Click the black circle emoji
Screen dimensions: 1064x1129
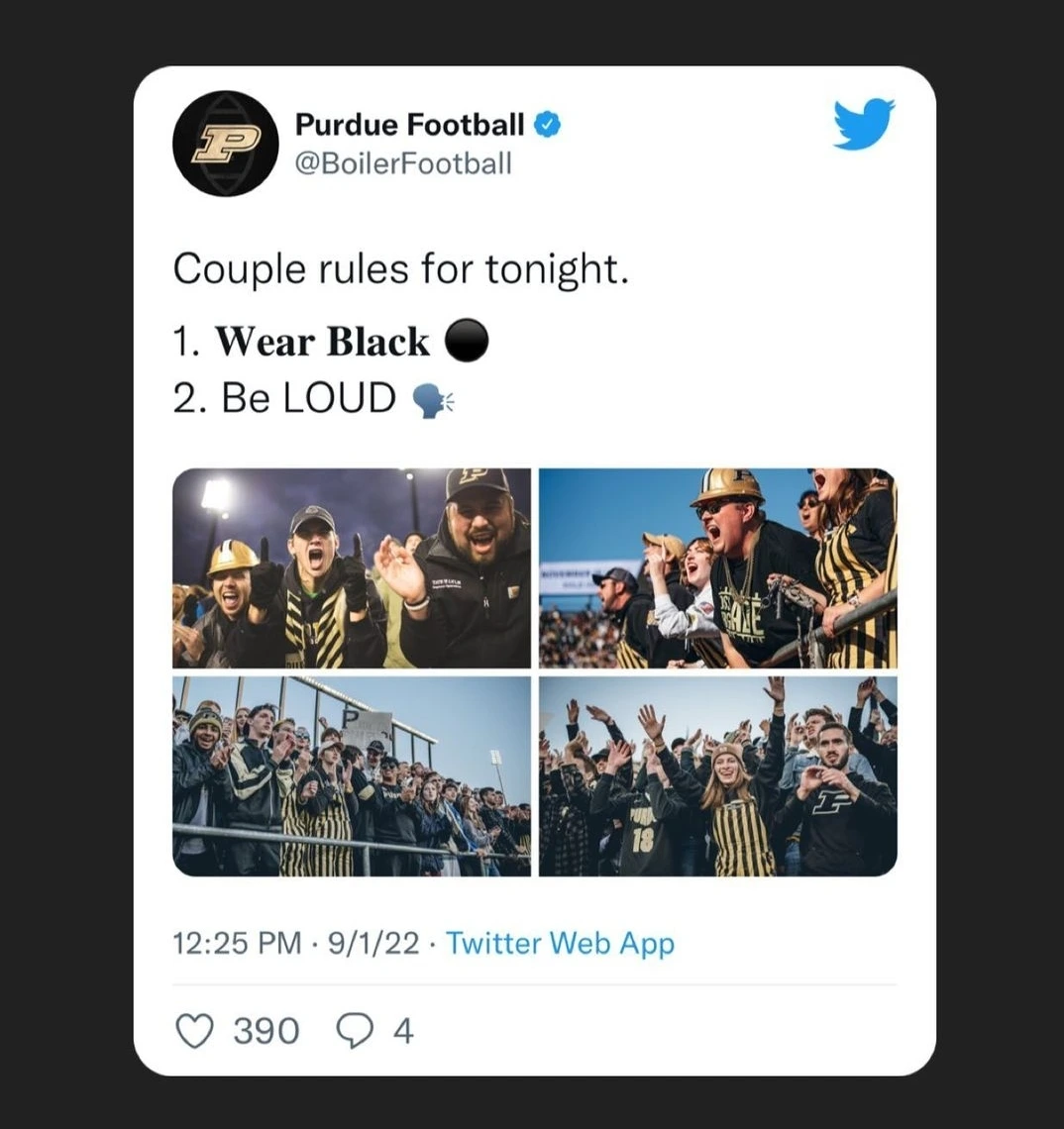pyautogui.click(x=467, y=341)
